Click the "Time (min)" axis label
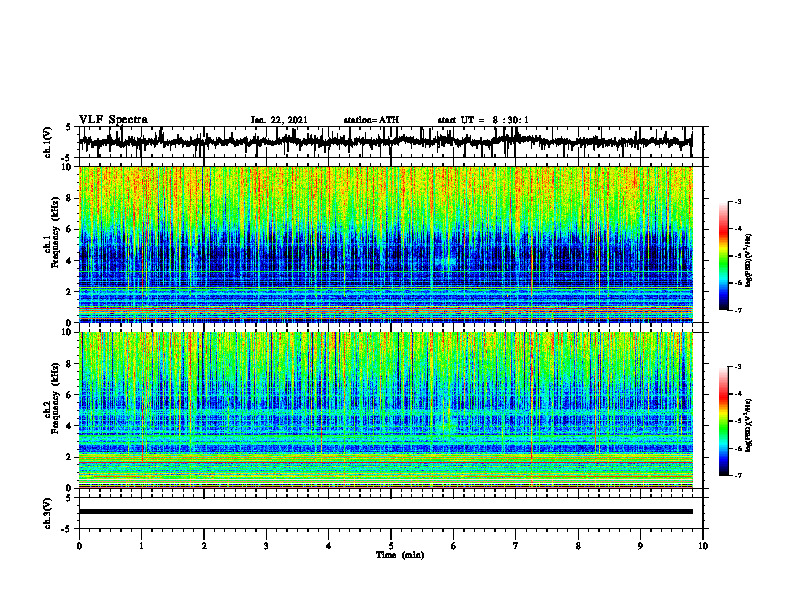The image size is (792, 612). pos(400,555)
